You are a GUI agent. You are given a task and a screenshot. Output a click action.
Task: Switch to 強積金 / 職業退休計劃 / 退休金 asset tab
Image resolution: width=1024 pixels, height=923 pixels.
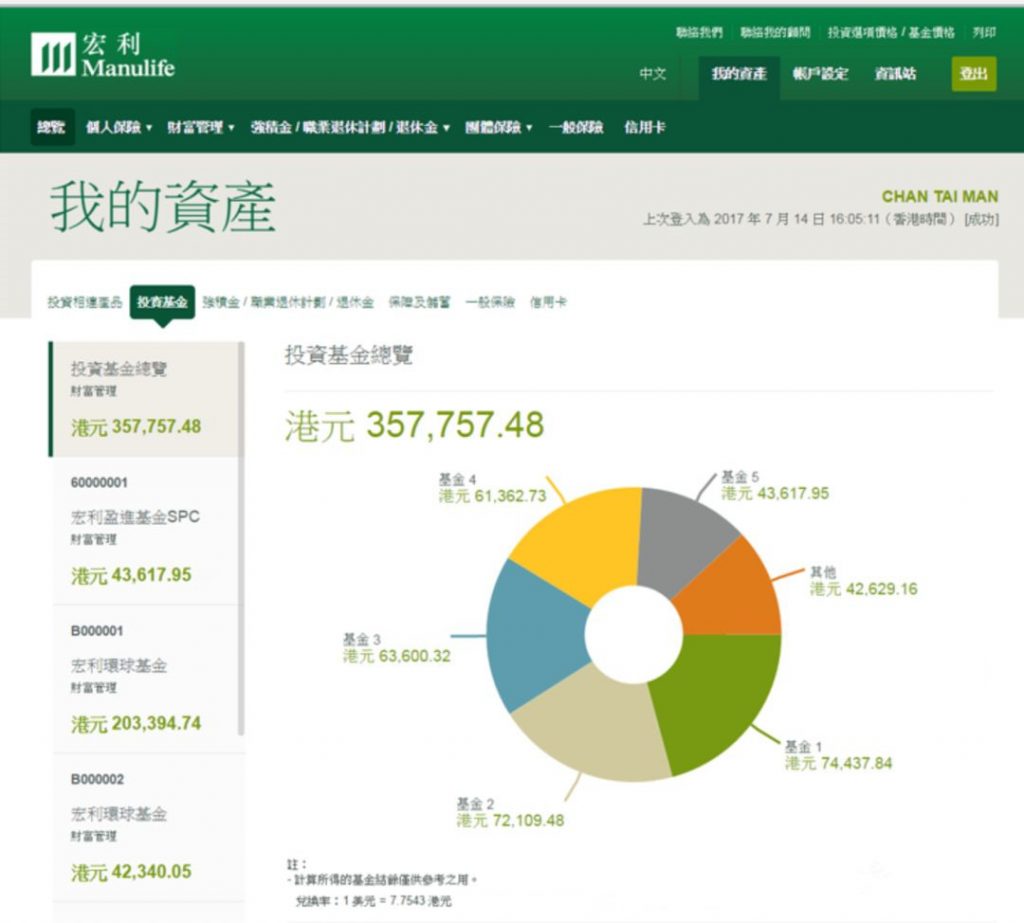click(x=288, y=302)
